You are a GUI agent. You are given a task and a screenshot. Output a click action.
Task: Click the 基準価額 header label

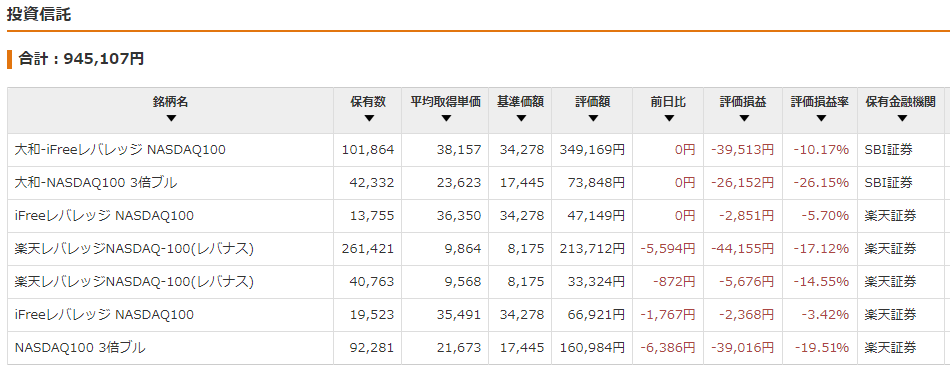pos(521,102)
